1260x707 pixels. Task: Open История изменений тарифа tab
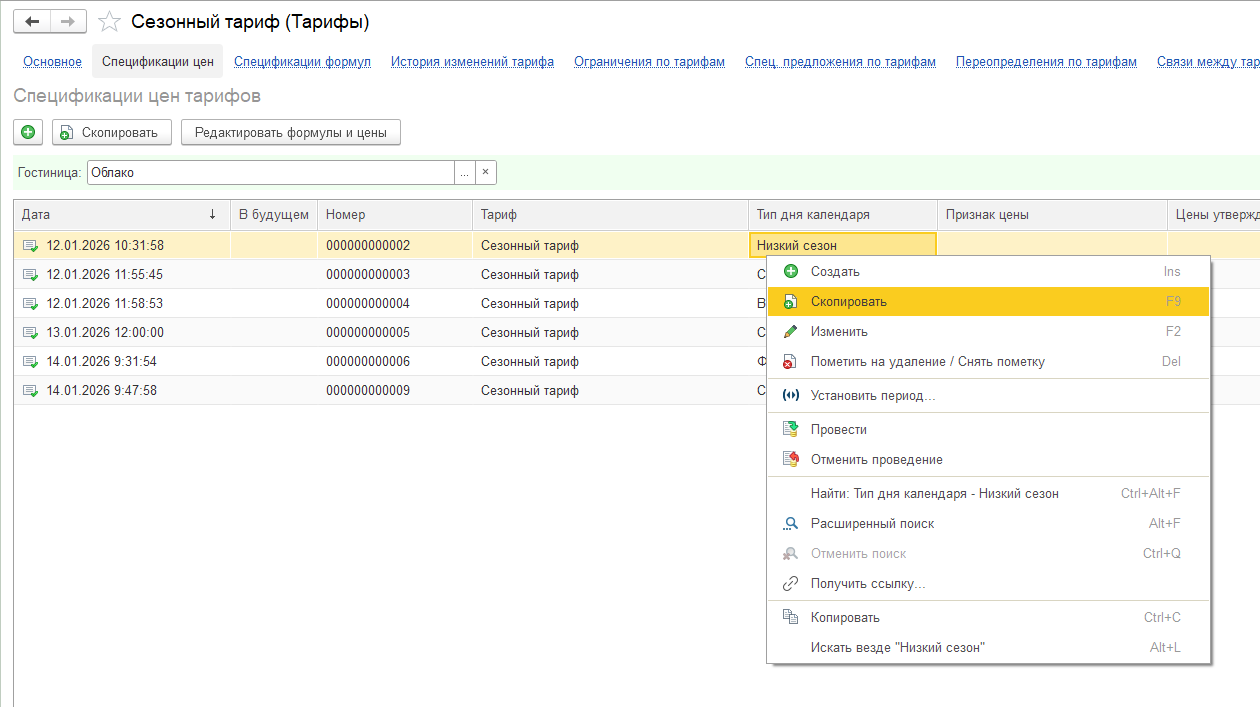click(x=472, y=61)
